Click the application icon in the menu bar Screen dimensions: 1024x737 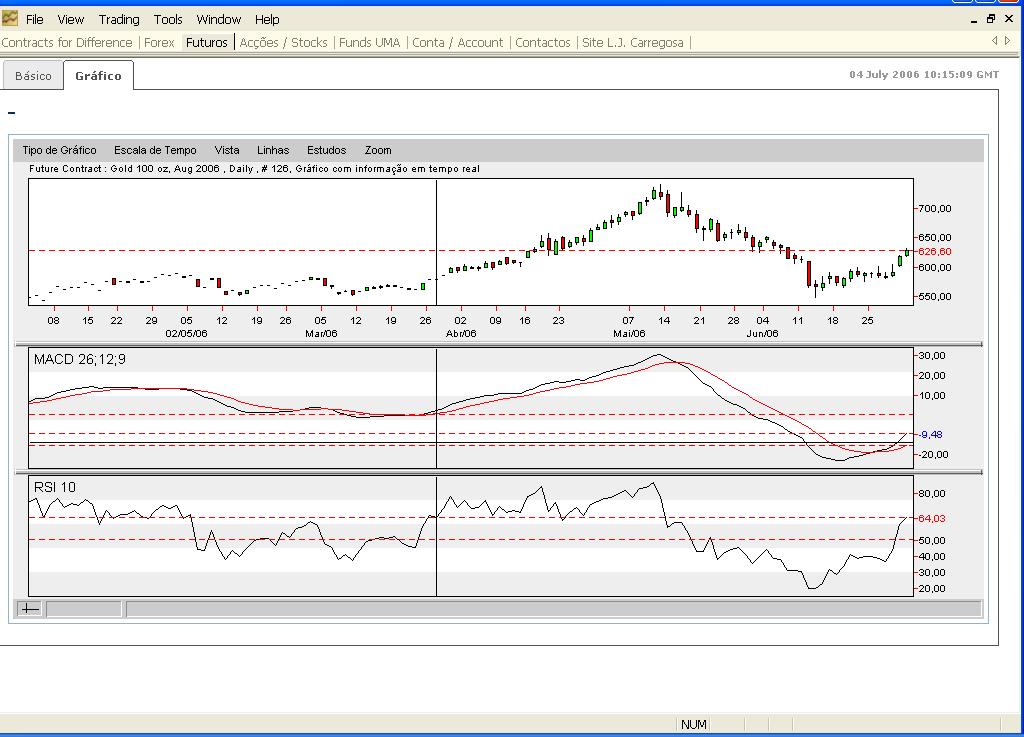(x=10, y=19)
